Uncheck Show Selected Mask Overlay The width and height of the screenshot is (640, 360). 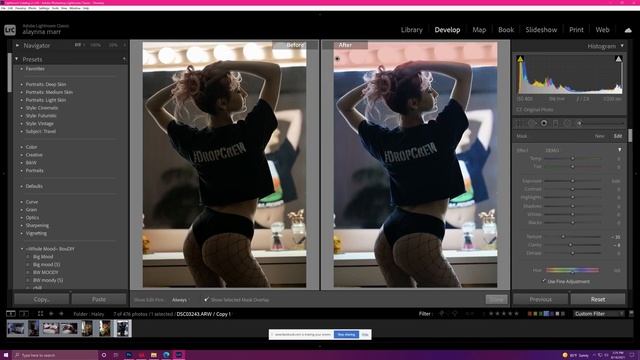point(207,300)
